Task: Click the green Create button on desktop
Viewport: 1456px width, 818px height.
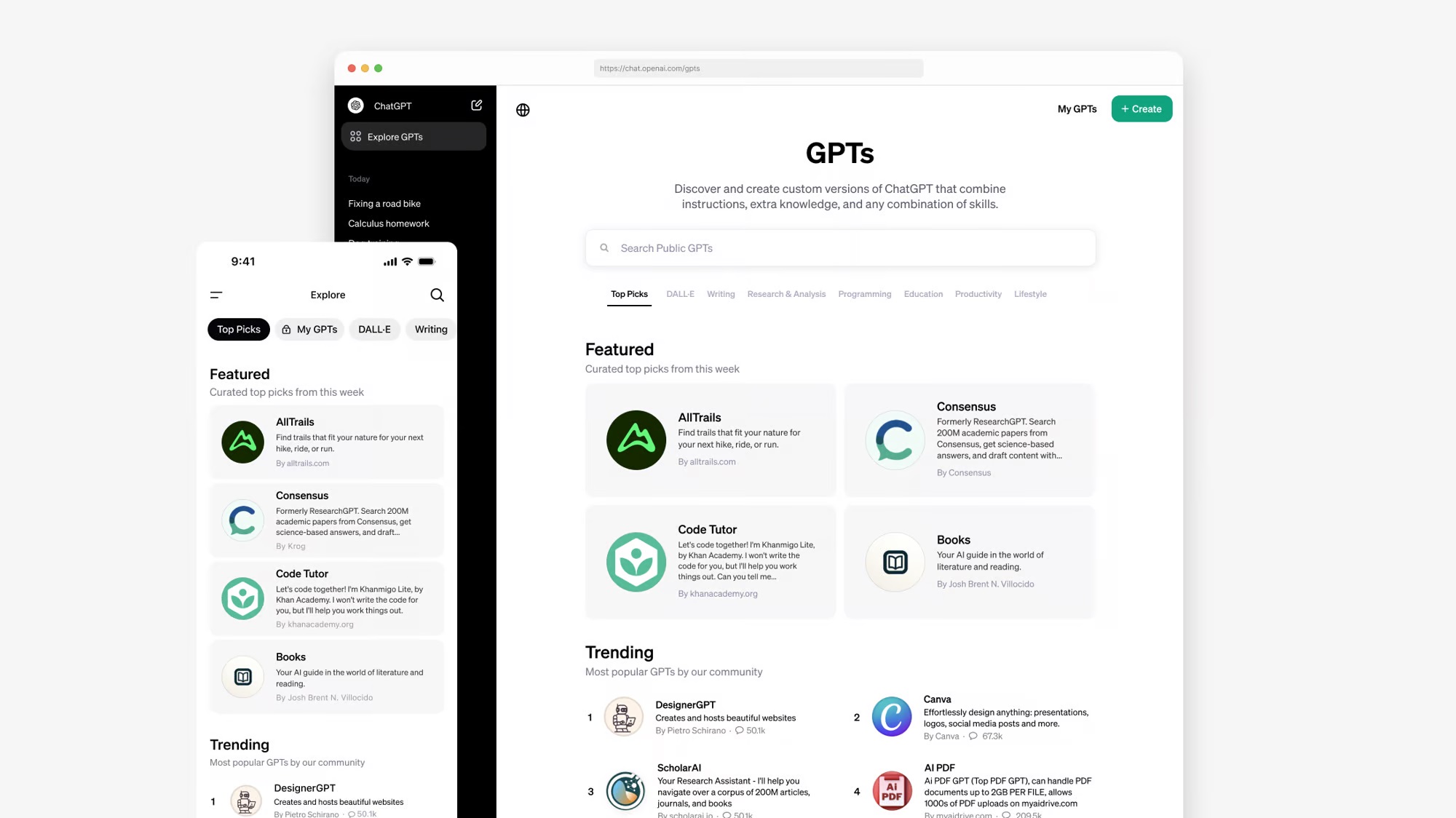Action: coord(1140,108)
